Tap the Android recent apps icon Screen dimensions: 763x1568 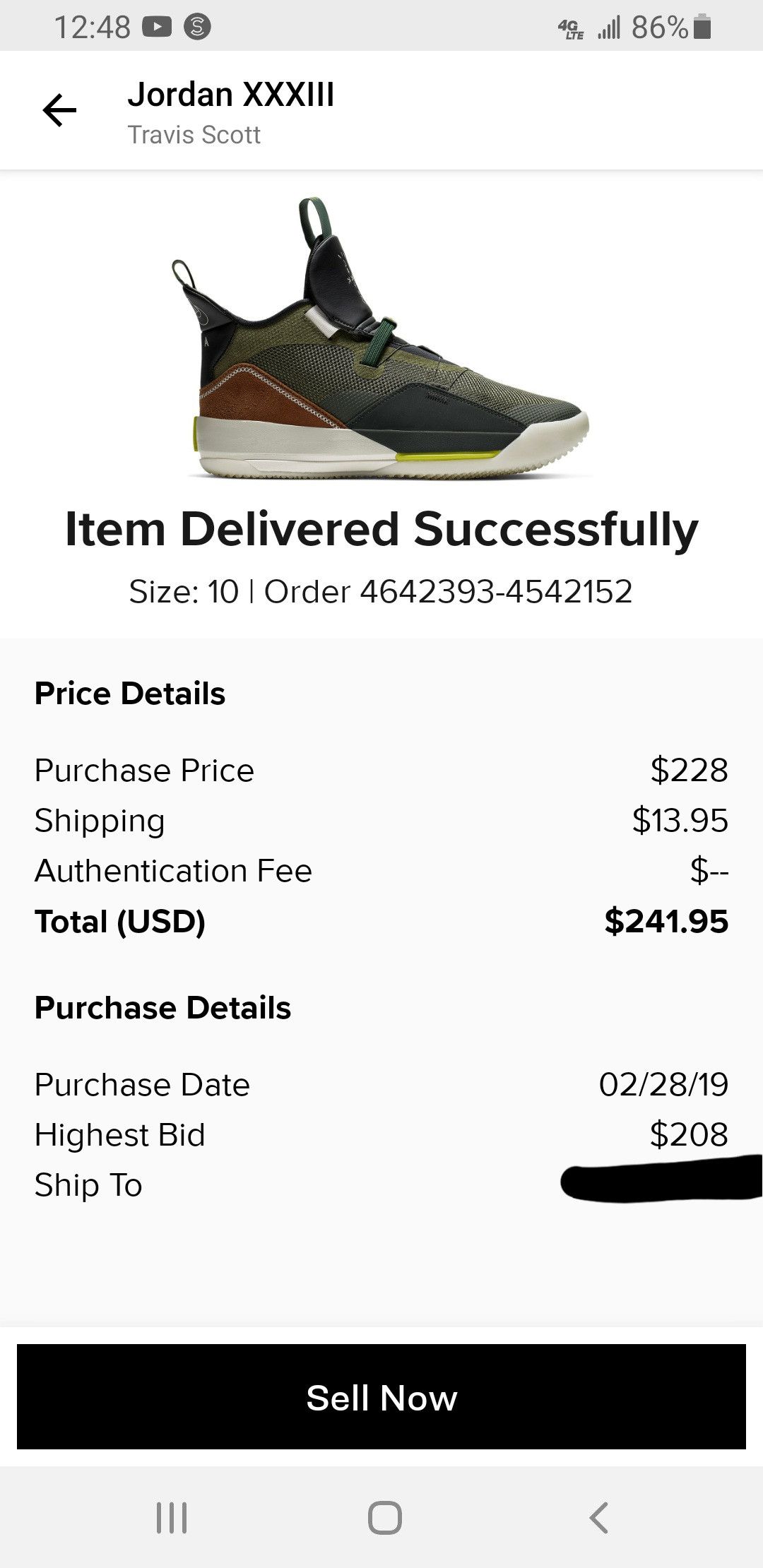point(172,1517)
